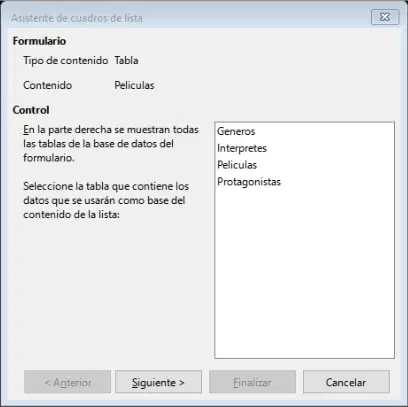Click the title bar text Asistente de cuadros de lista
The width and height of the screenshot is (408, 407).
(77, 18)
